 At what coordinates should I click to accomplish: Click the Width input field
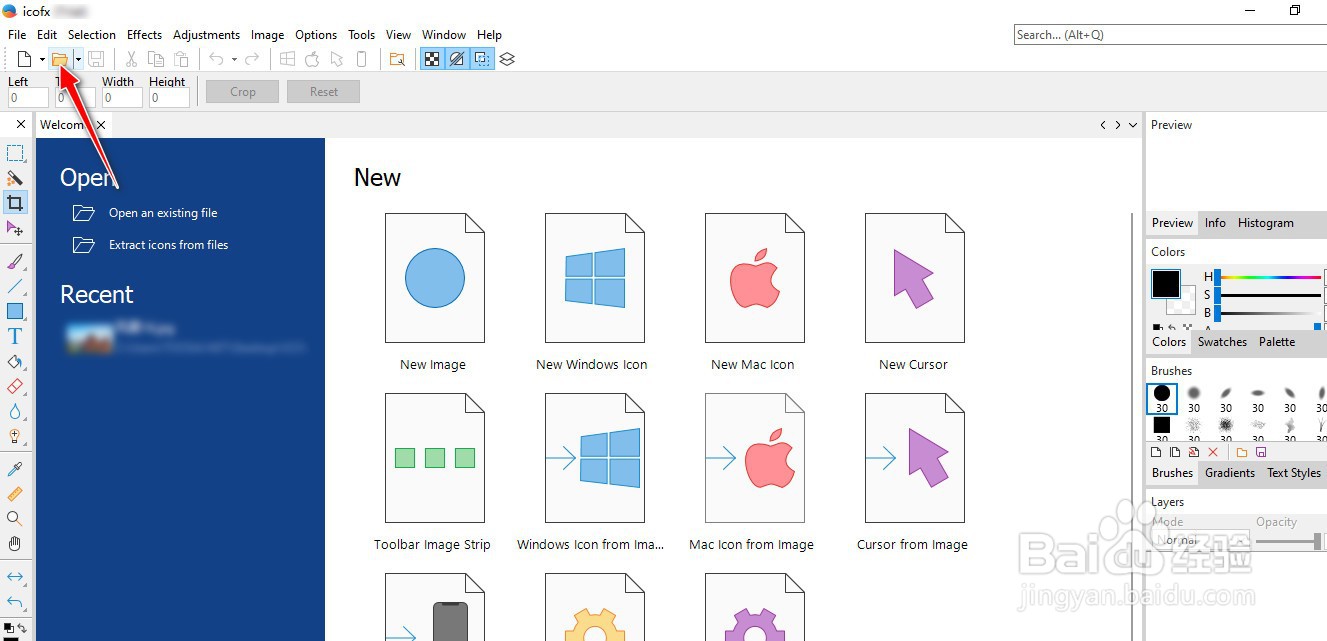click(x=122, y=98)
